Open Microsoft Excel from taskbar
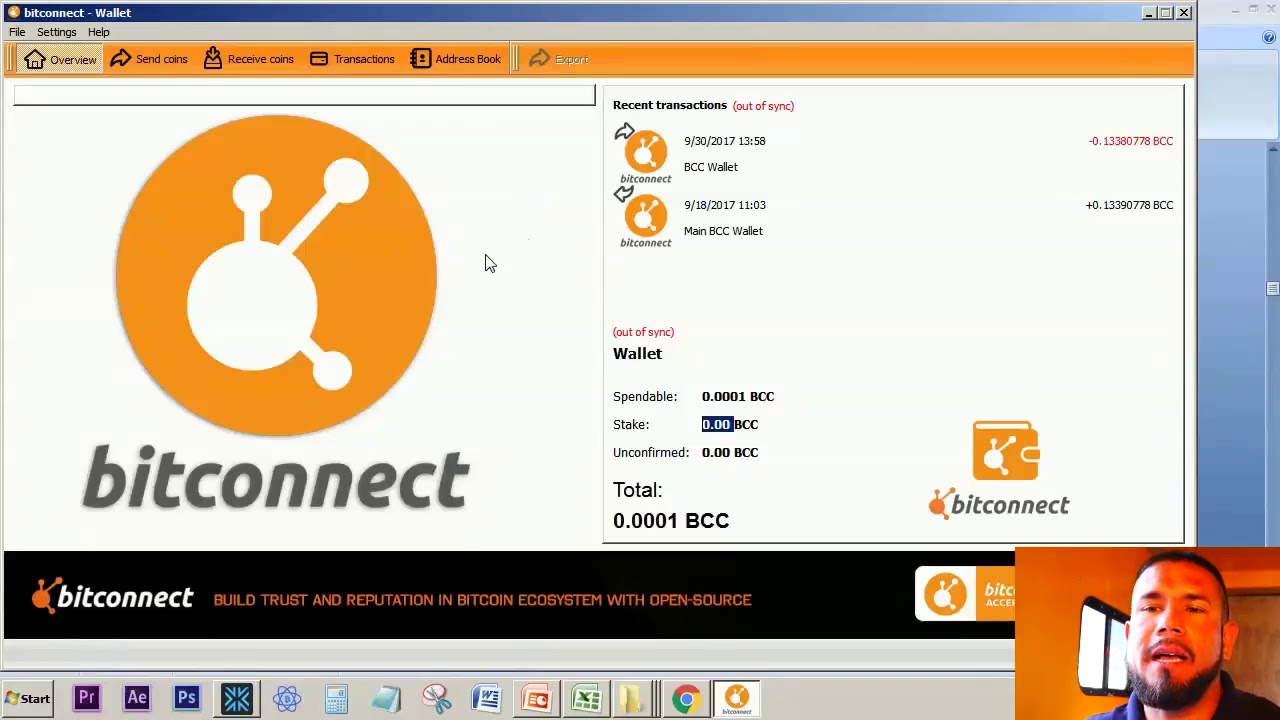 (587, 698)
